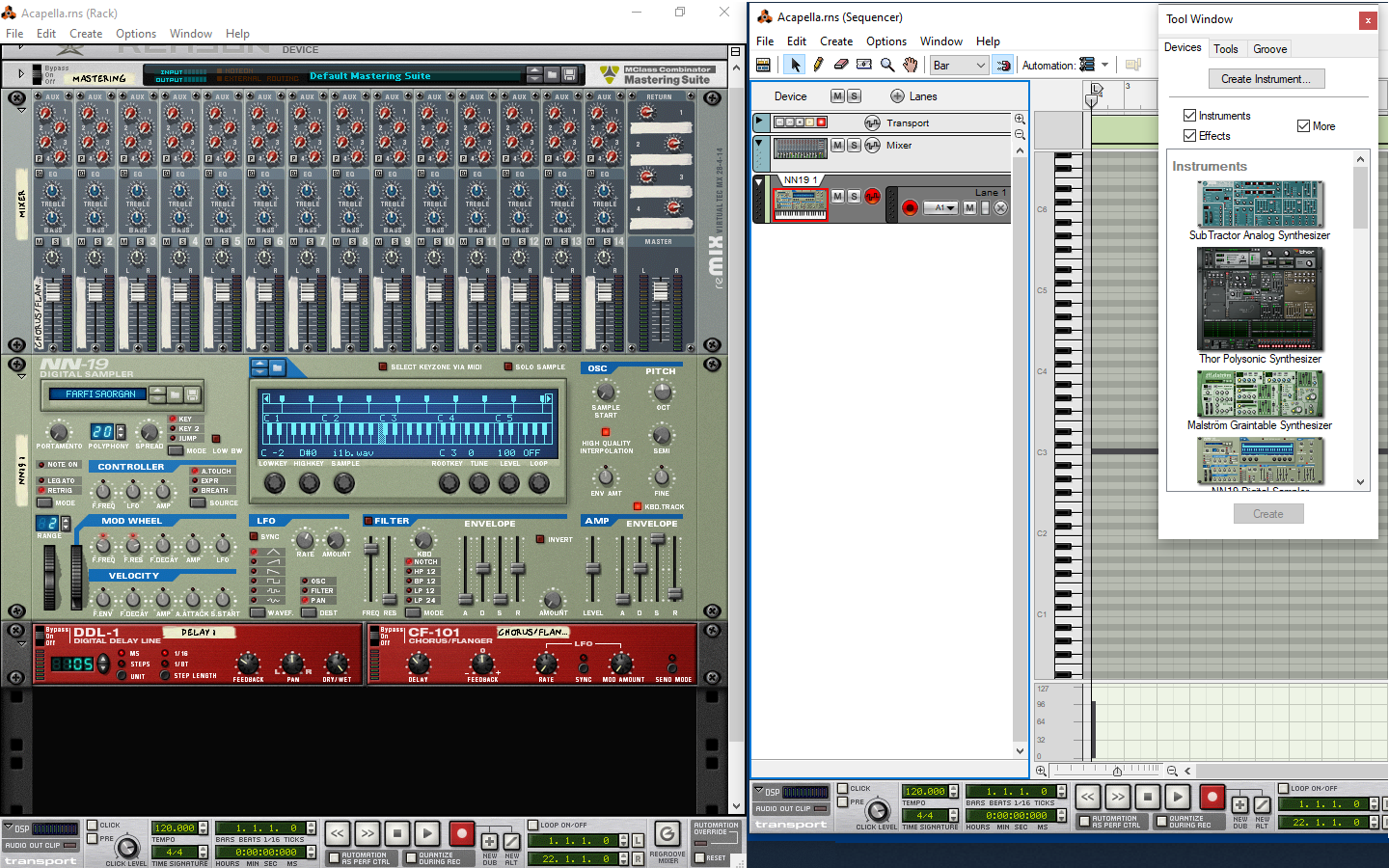
Task: Collapse the NN-19 Digital Sampler device
Action: 21,378
